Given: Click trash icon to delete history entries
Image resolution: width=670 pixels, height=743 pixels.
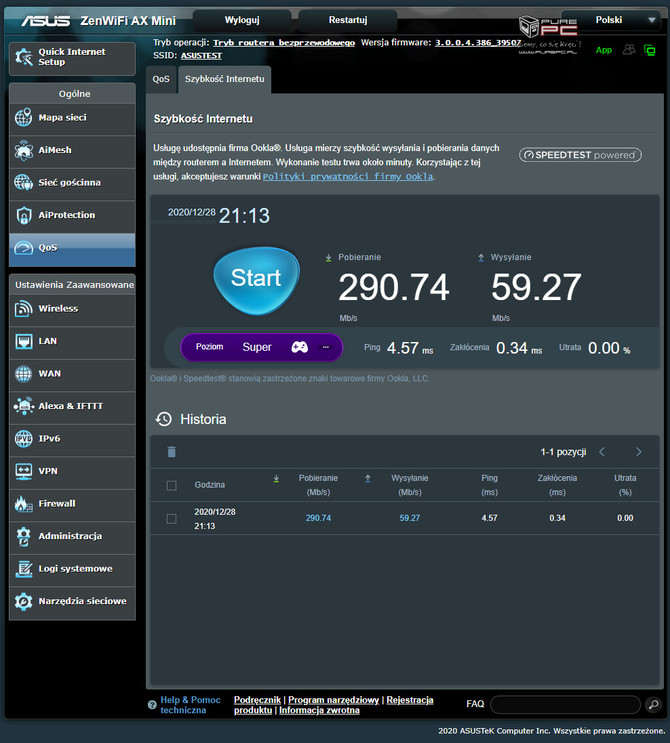Looking at the screenshot, I should (172, 452).
